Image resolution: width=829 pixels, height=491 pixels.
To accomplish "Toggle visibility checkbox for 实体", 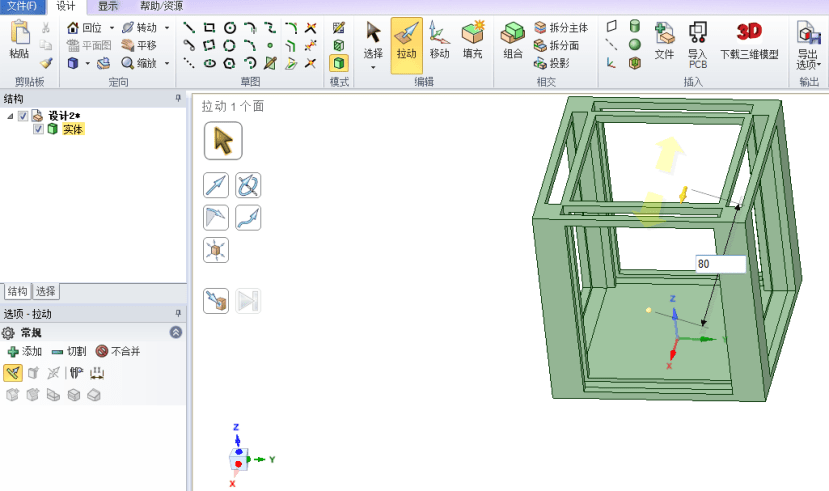I will click(38, 129).
